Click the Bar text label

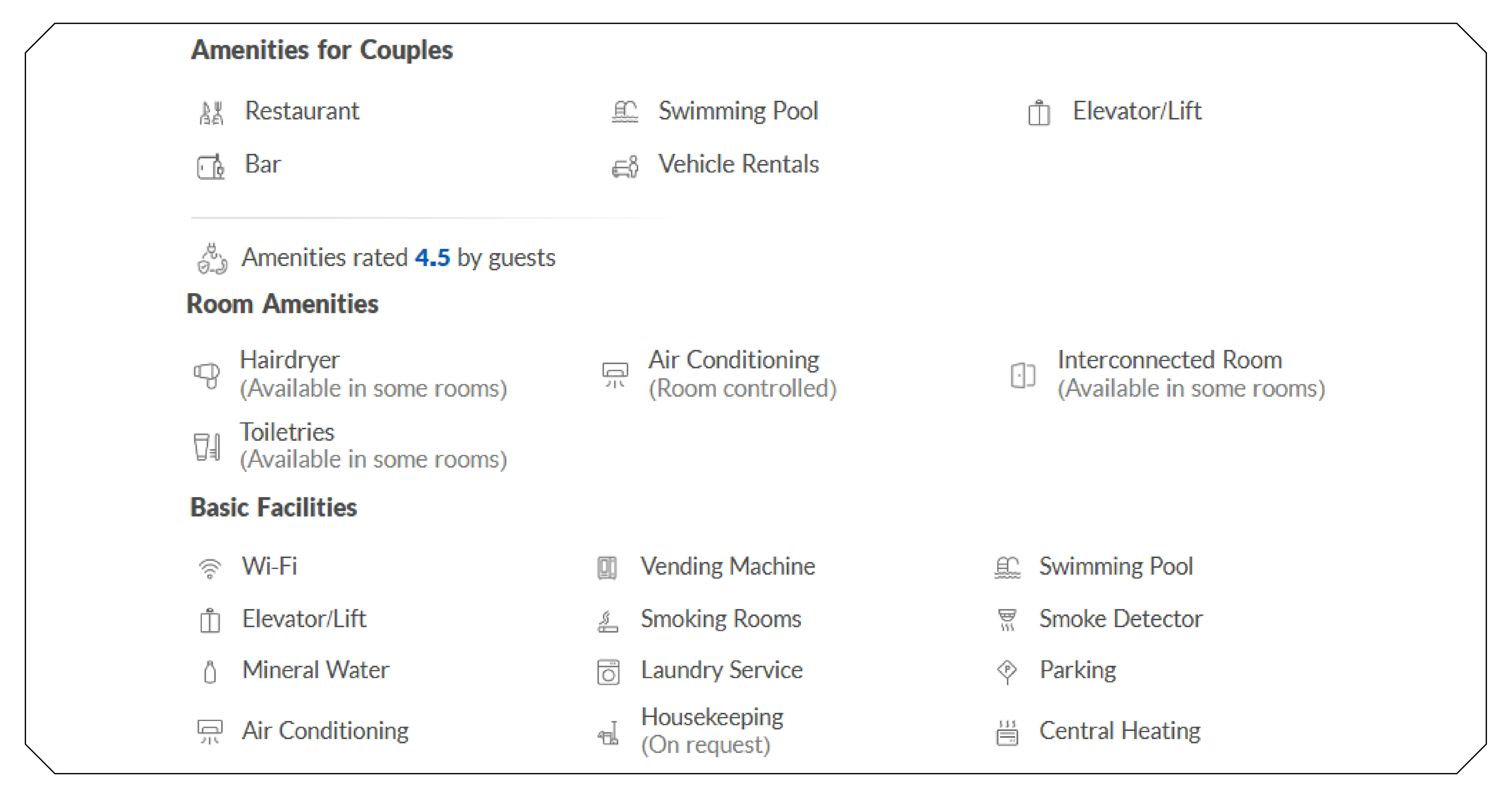263,164
